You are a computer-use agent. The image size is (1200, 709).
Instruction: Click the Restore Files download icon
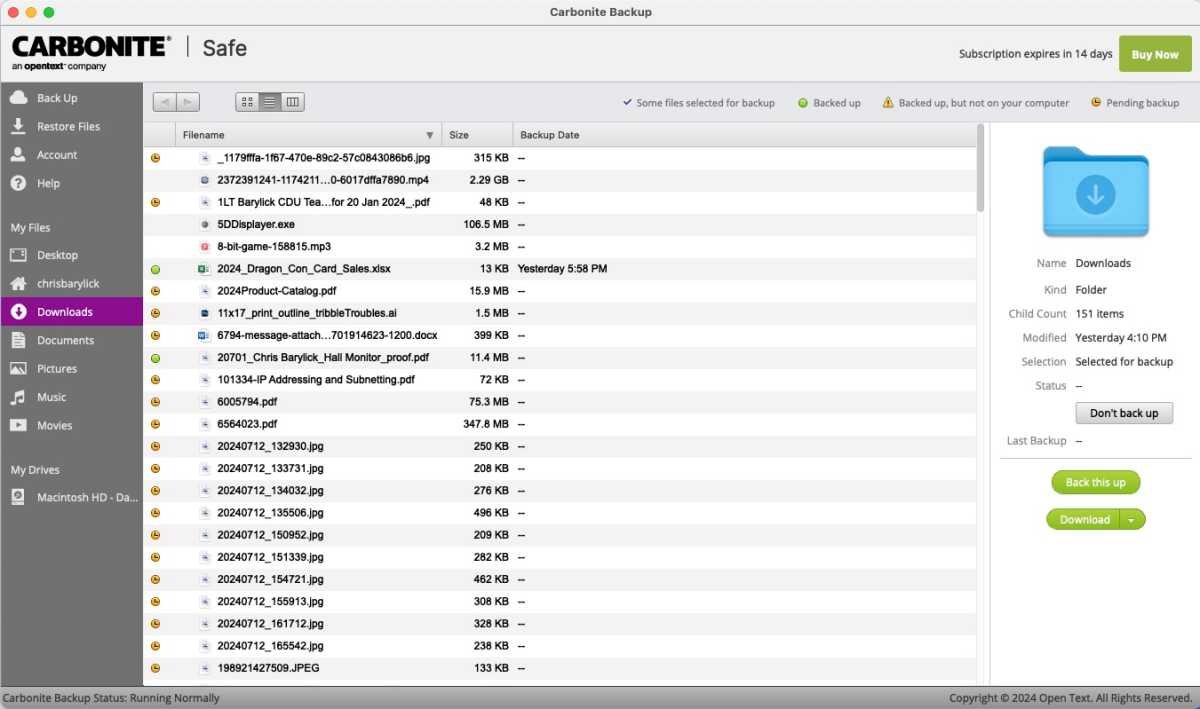coord(18,126)
